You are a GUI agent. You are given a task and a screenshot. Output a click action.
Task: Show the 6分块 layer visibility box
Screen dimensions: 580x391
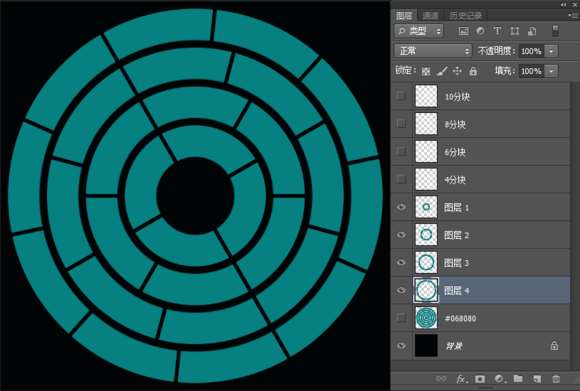pyautogui.click(x=401, y=152)
